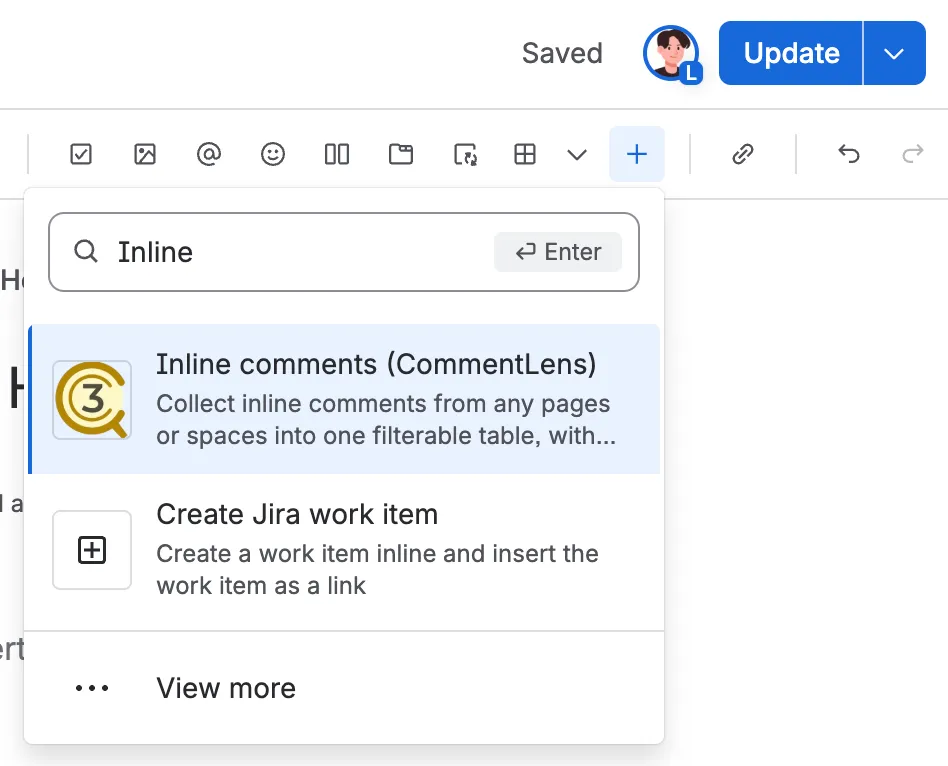Click the Saved status text
This screenshot has height=766, width=948.
tap(562, 53)
